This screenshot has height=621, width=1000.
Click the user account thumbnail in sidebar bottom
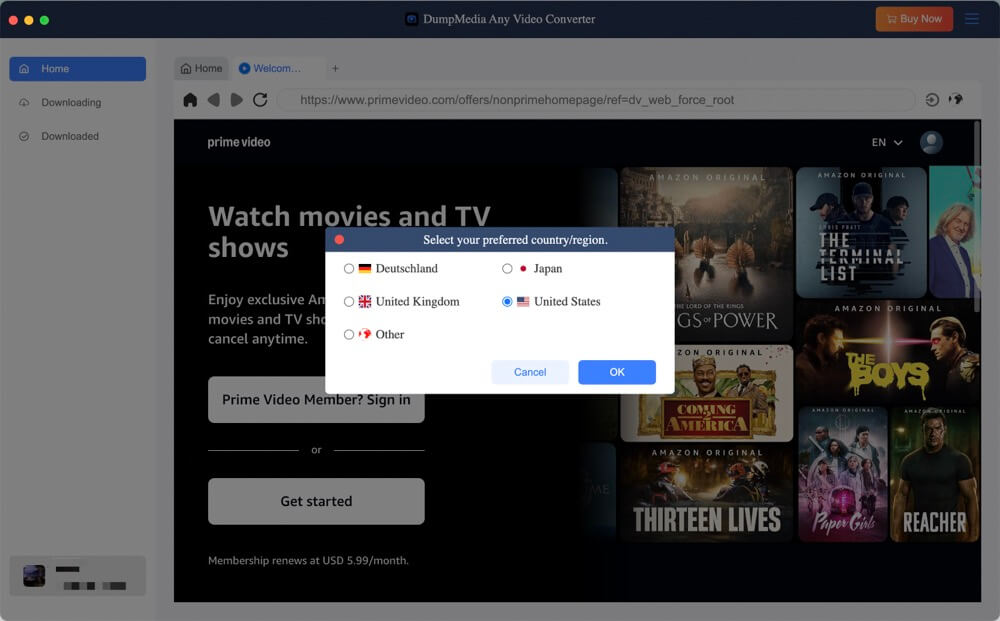34,576
